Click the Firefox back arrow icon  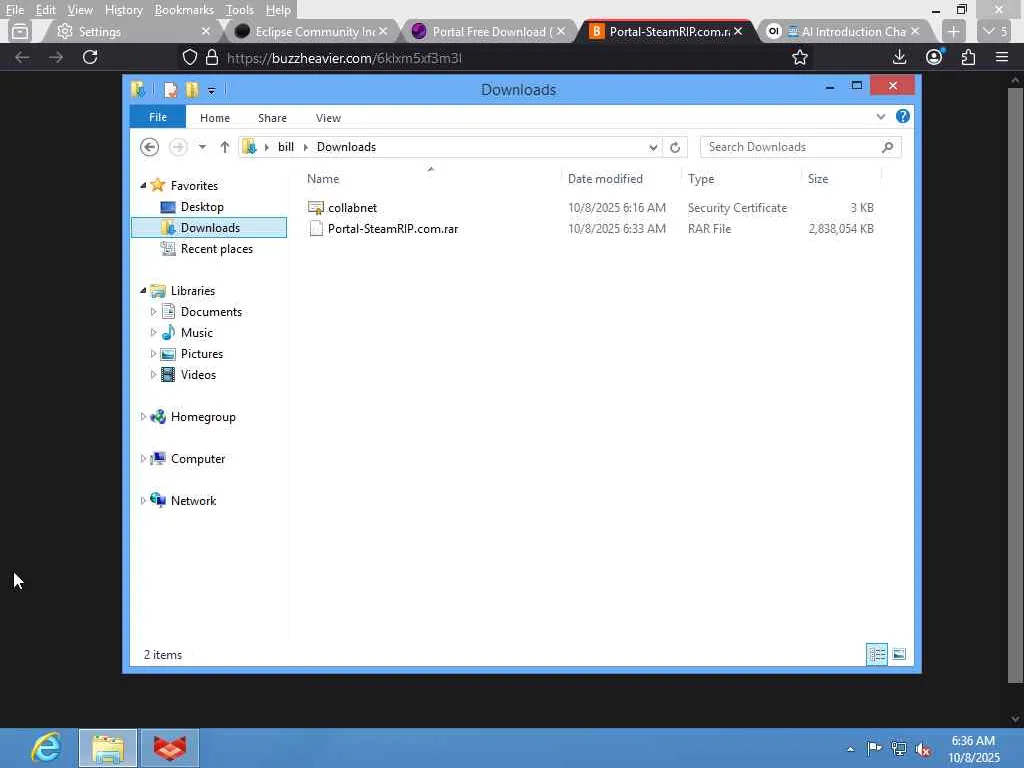coord(22,57)
